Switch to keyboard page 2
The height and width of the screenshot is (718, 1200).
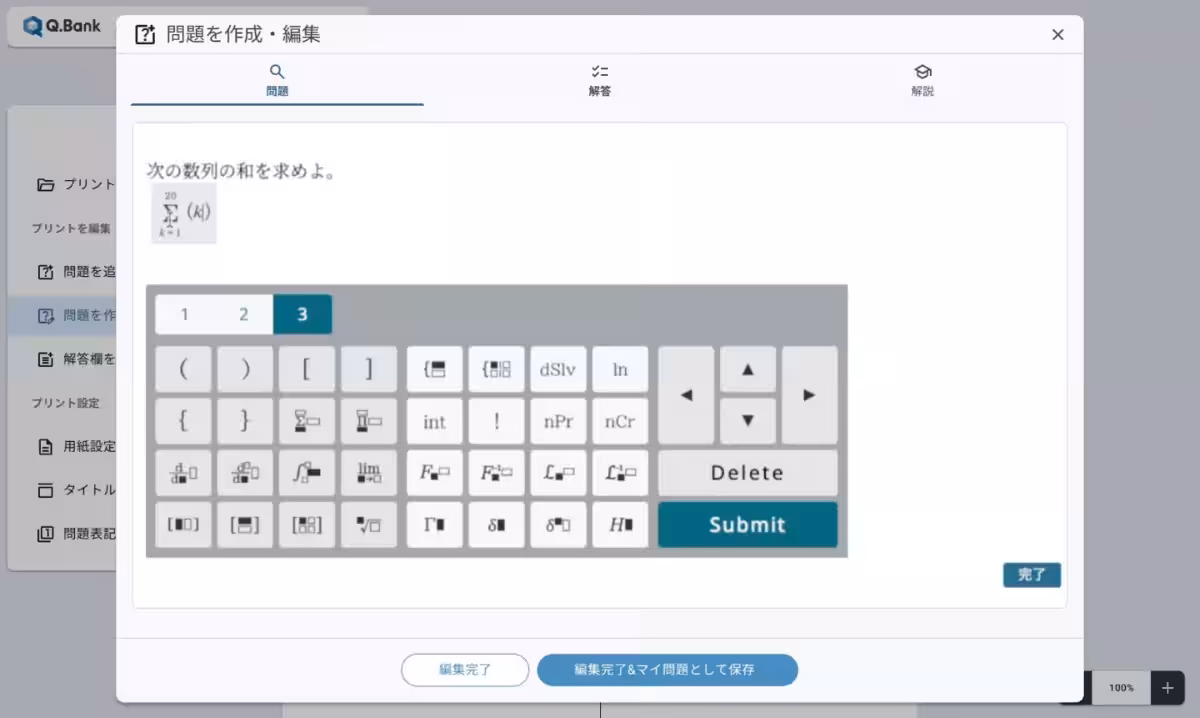(245, 313)
